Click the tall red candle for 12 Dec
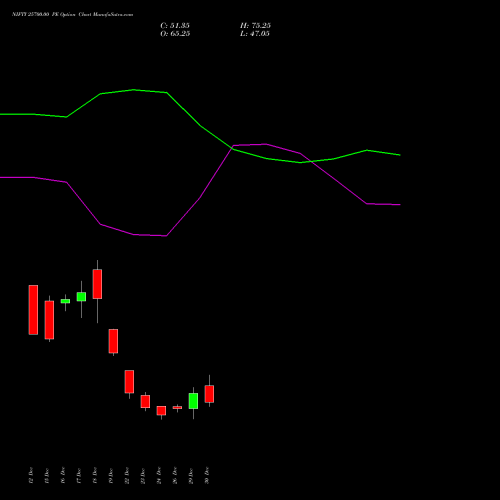 pyautogui.click(x=33, y=310)
